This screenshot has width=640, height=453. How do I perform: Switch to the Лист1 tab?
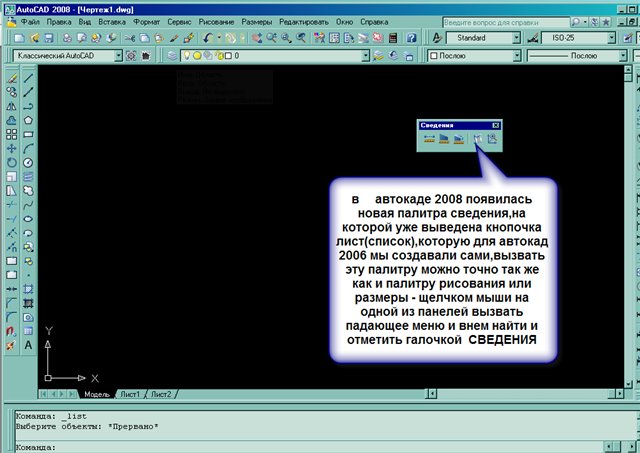point(130,394)
